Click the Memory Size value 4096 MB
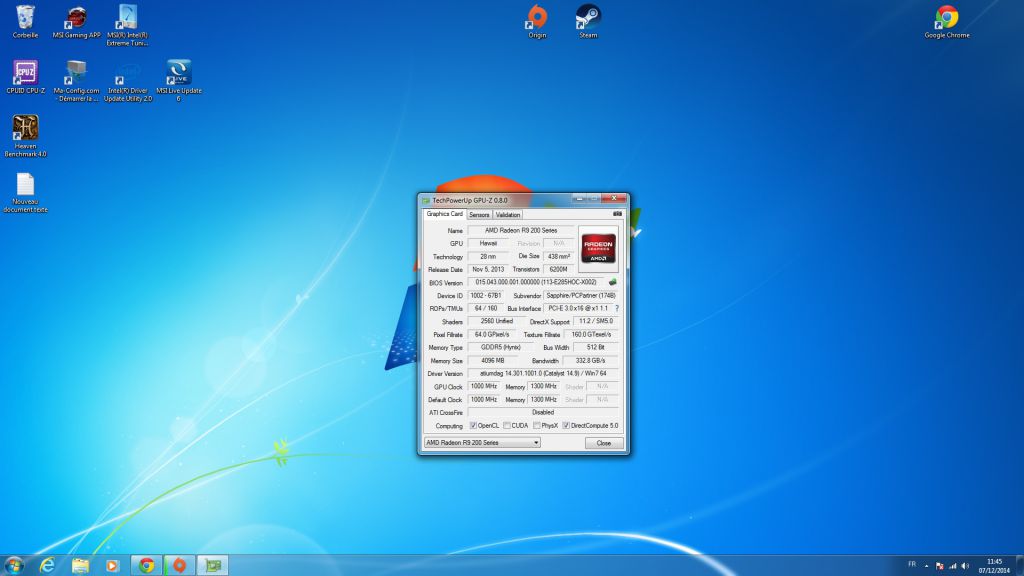1024x576 pixels. 492,360
